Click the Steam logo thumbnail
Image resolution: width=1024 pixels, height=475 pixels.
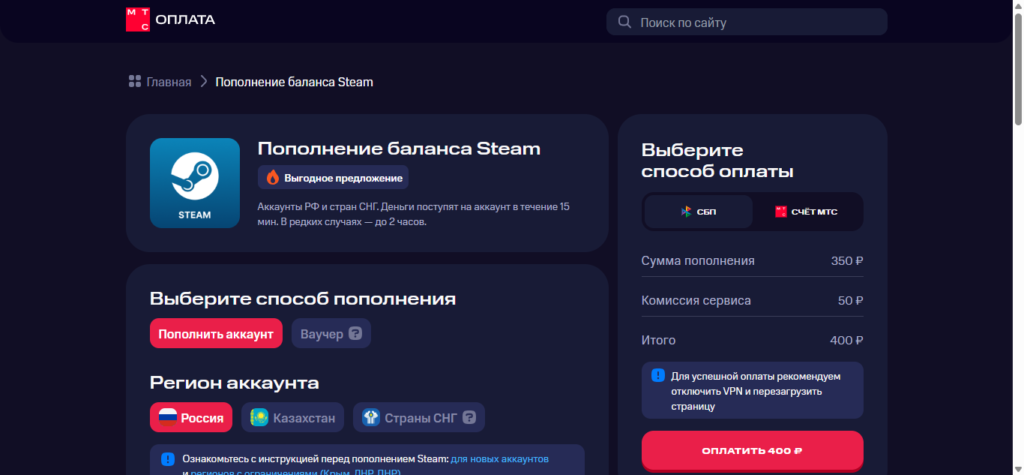(x=195, y=183)
